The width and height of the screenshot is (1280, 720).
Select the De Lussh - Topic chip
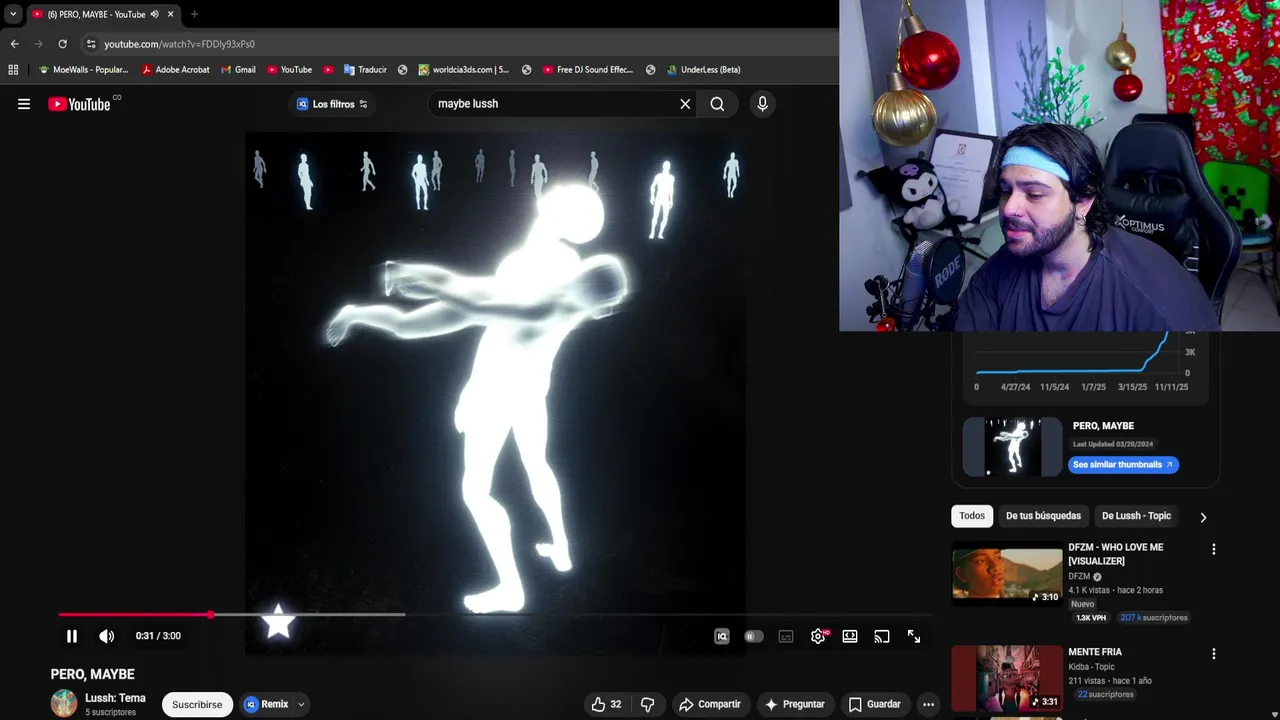(x=1136, y=516)
